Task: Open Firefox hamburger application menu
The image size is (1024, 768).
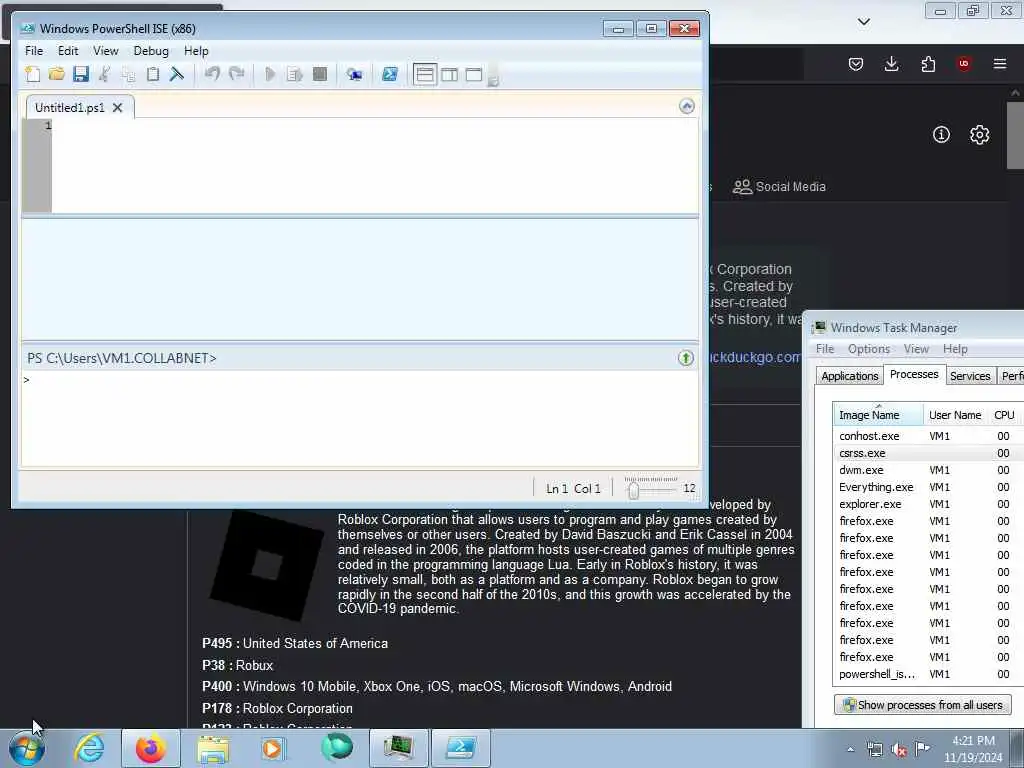Action: (x=1000, y=64)
